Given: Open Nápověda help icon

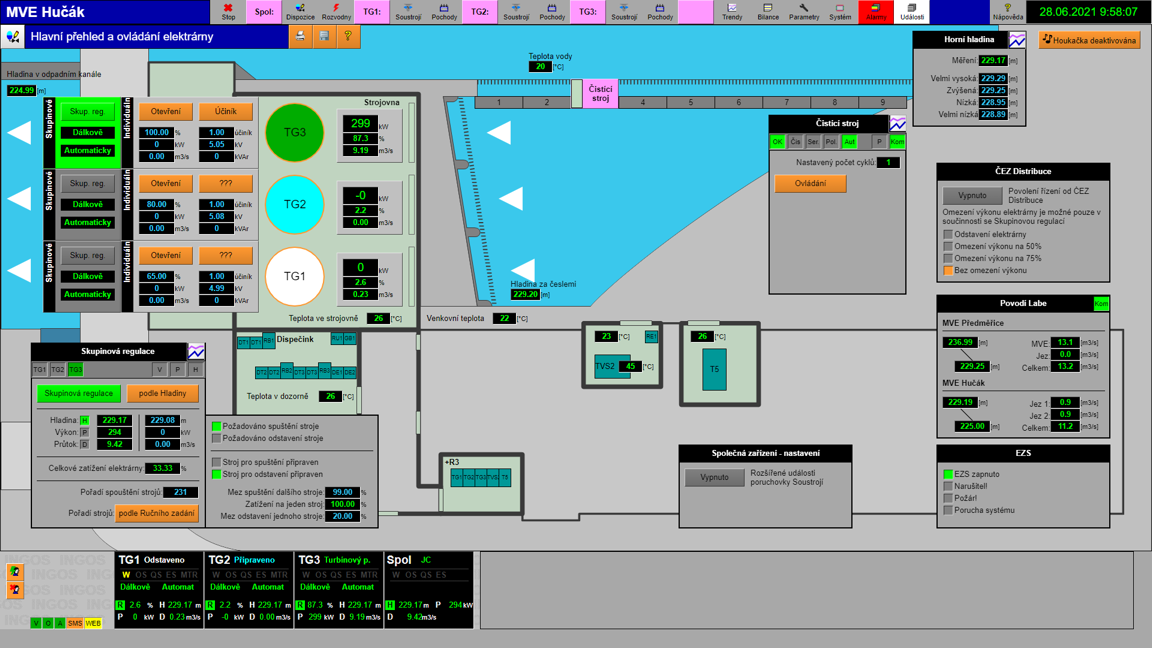Looking at the screenshot, I should 1008,12.
